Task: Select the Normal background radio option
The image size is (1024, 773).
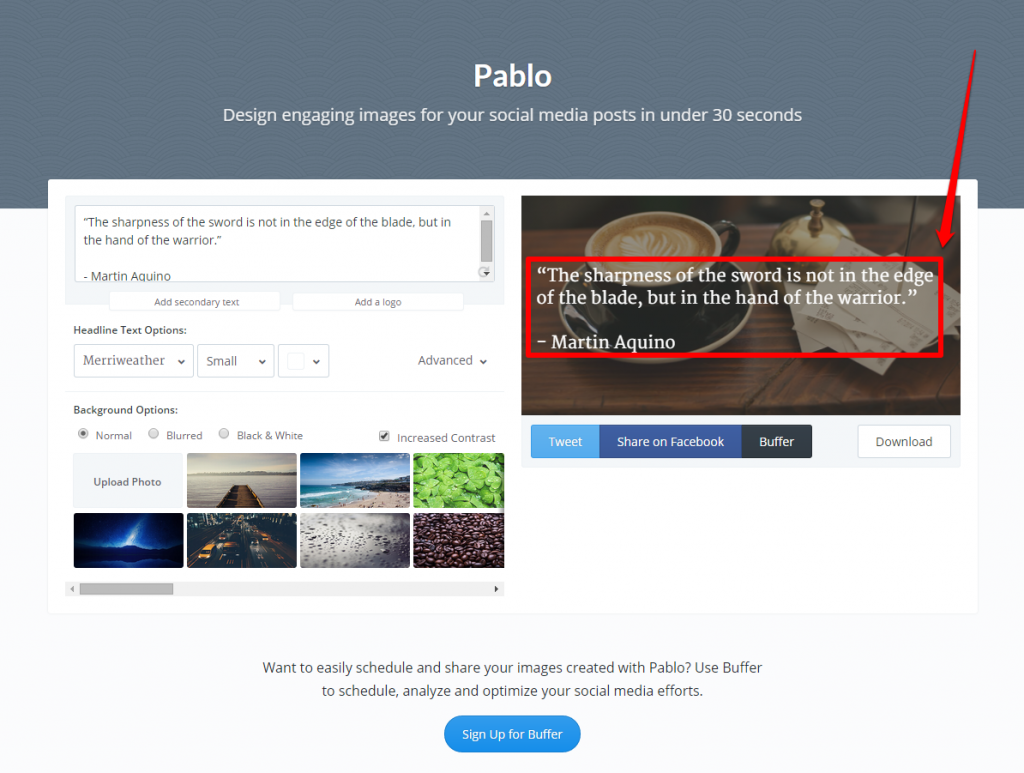Action: (83, 434)
